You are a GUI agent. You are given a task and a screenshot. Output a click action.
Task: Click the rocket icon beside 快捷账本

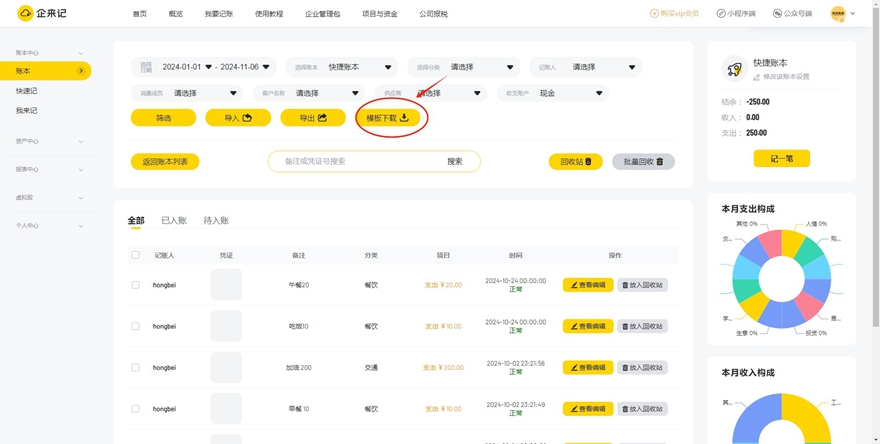click(x=735, y=68)
